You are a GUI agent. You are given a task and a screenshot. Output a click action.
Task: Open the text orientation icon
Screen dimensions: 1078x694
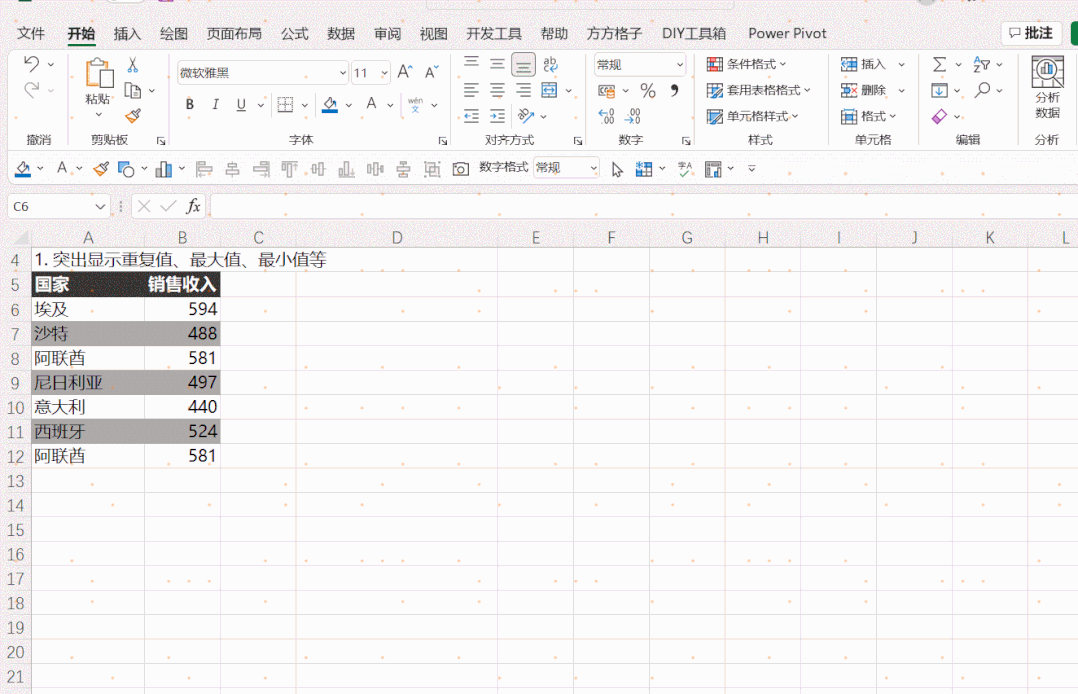526,116
